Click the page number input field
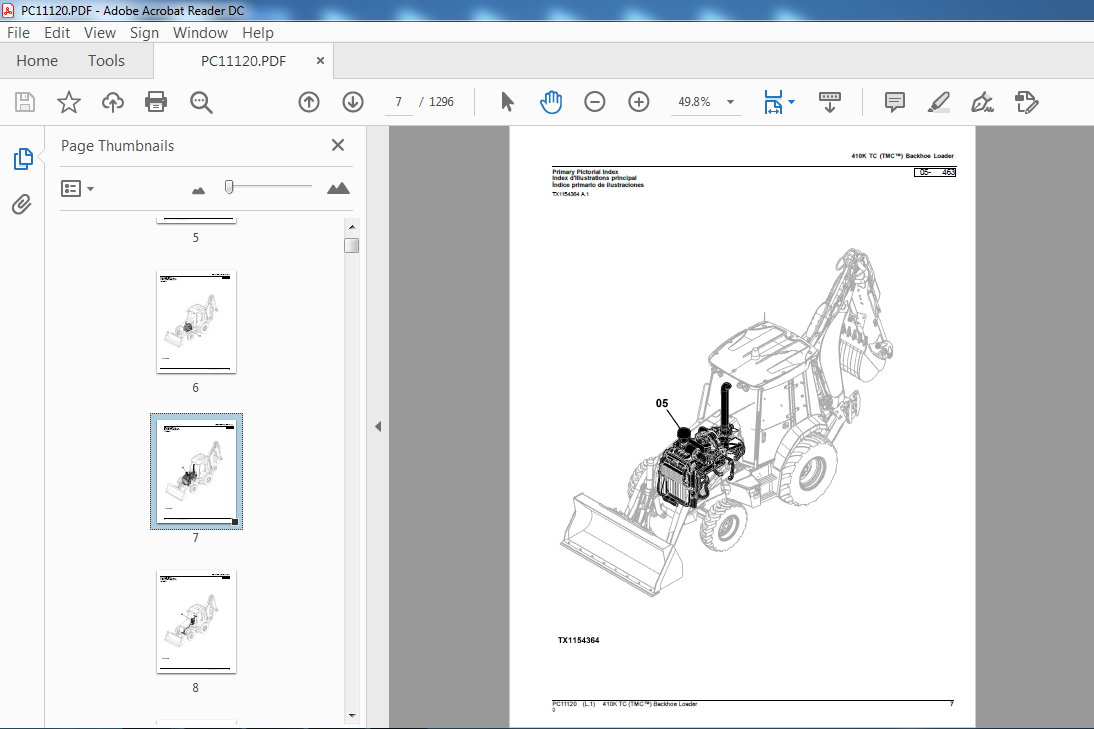Screen dimensions: 1094x729 398,102
